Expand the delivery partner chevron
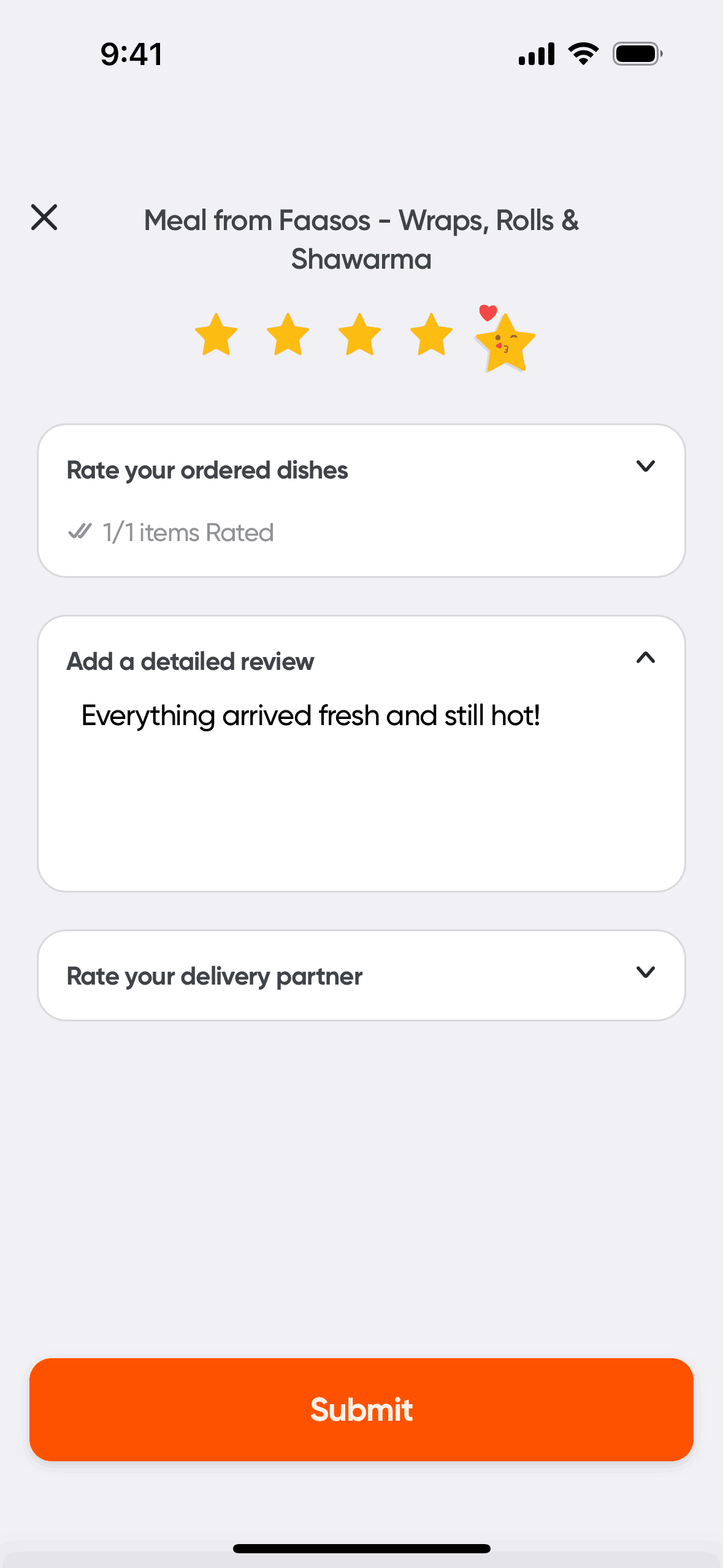Image resolution: width=723 pixels, height=1568 pixels. (x=646, y=972)
